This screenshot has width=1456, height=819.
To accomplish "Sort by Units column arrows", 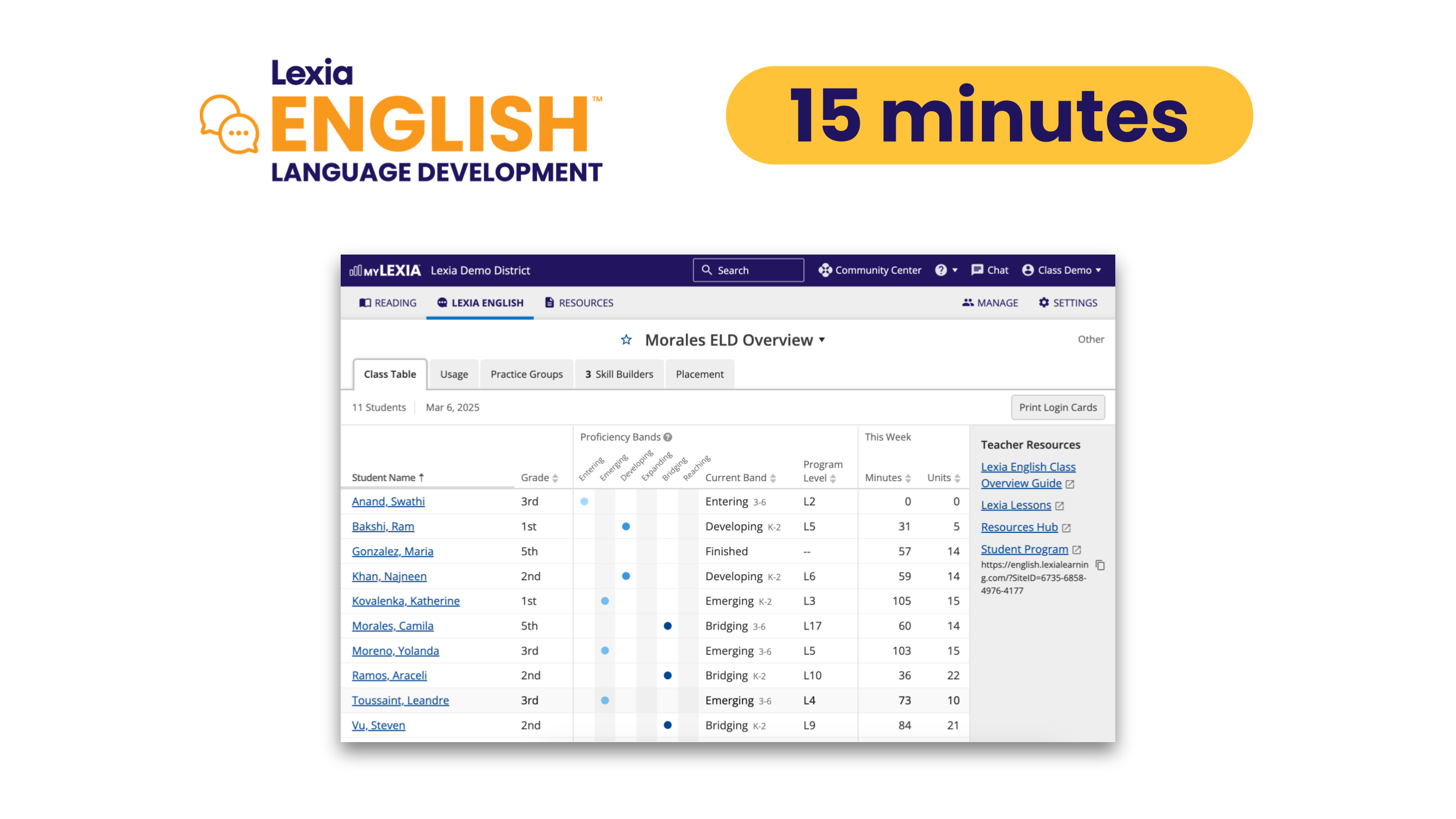I will pyautogui.click(x=957, y=478).
